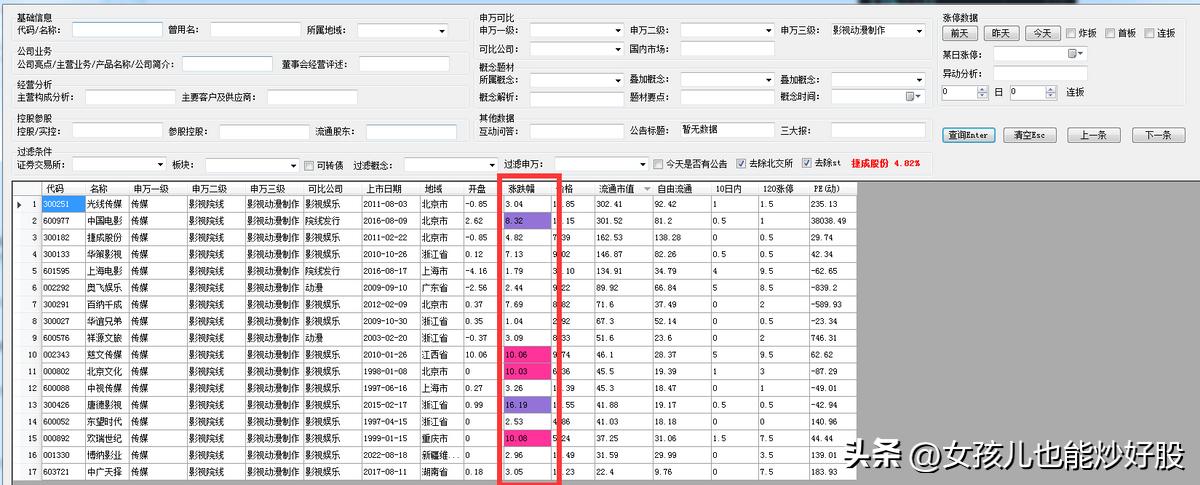Focus the 异动分析 input field
This screenshot has height=485, width=1200.
pos(1041,73)
